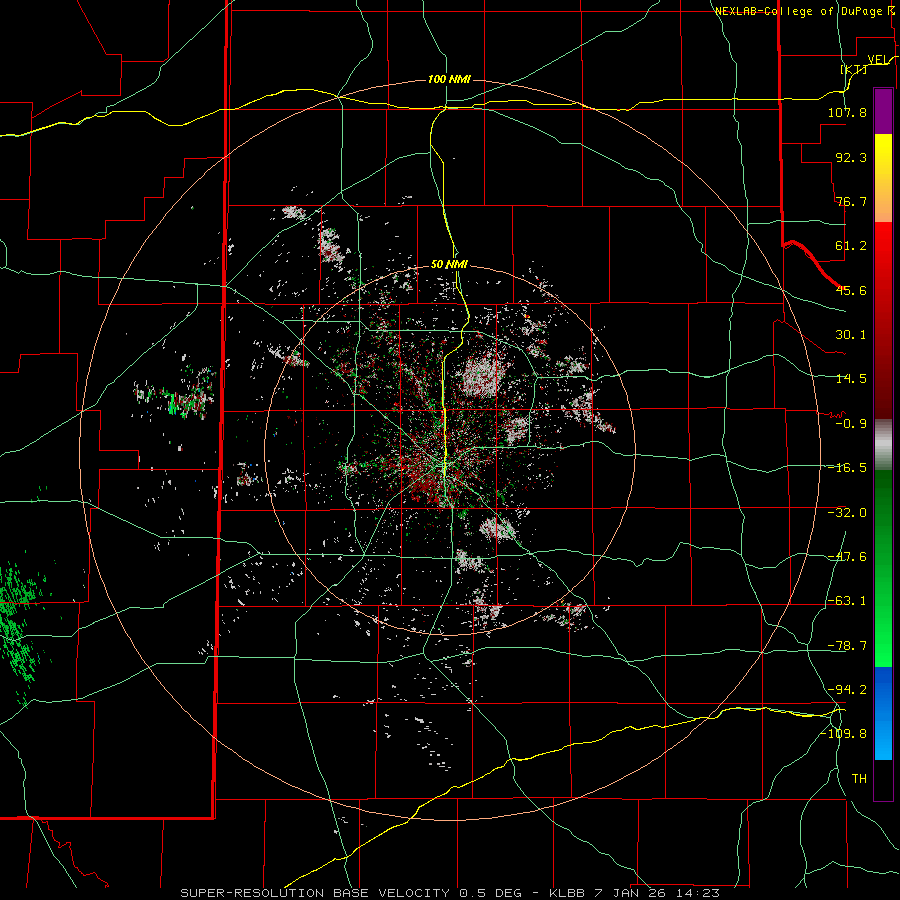Pick the purple segment of the color bar
900x900 pixels.
pyautogui.click(x=883, y=111)
